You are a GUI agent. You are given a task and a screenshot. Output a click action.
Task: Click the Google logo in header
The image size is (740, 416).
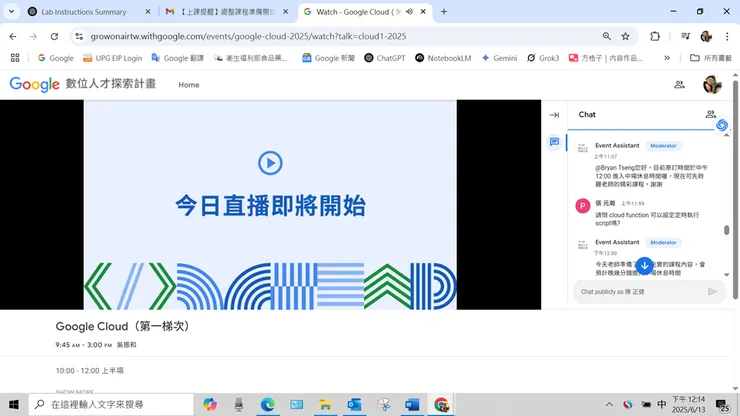34,85
